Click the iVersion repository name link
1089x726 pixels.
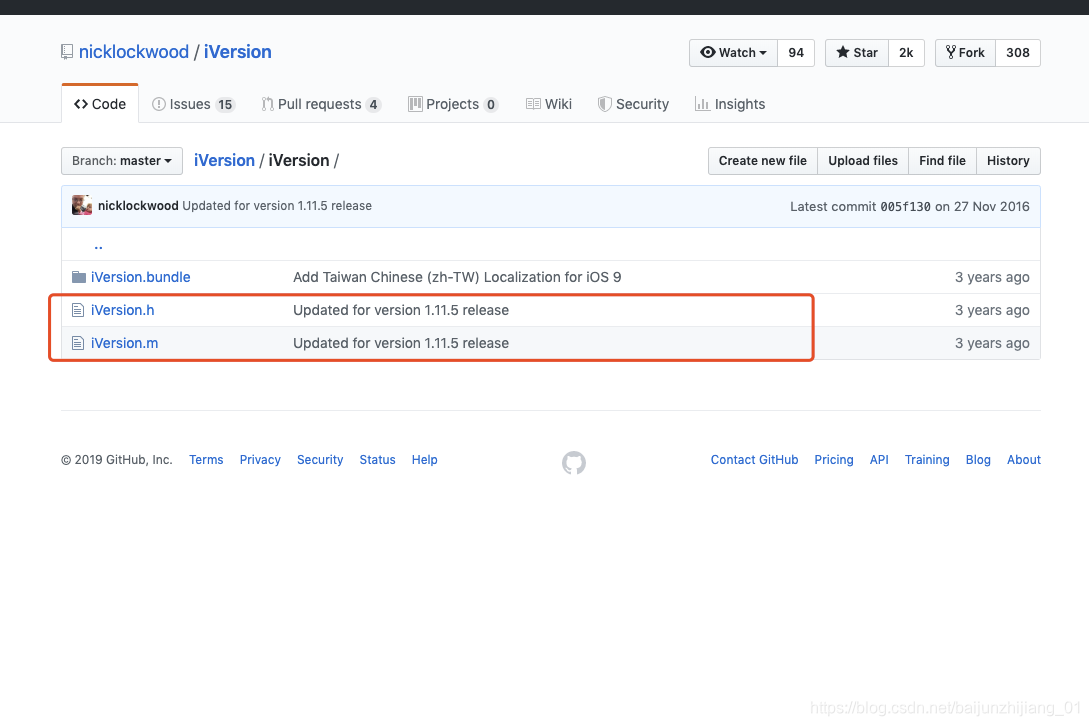pos(238,52)
